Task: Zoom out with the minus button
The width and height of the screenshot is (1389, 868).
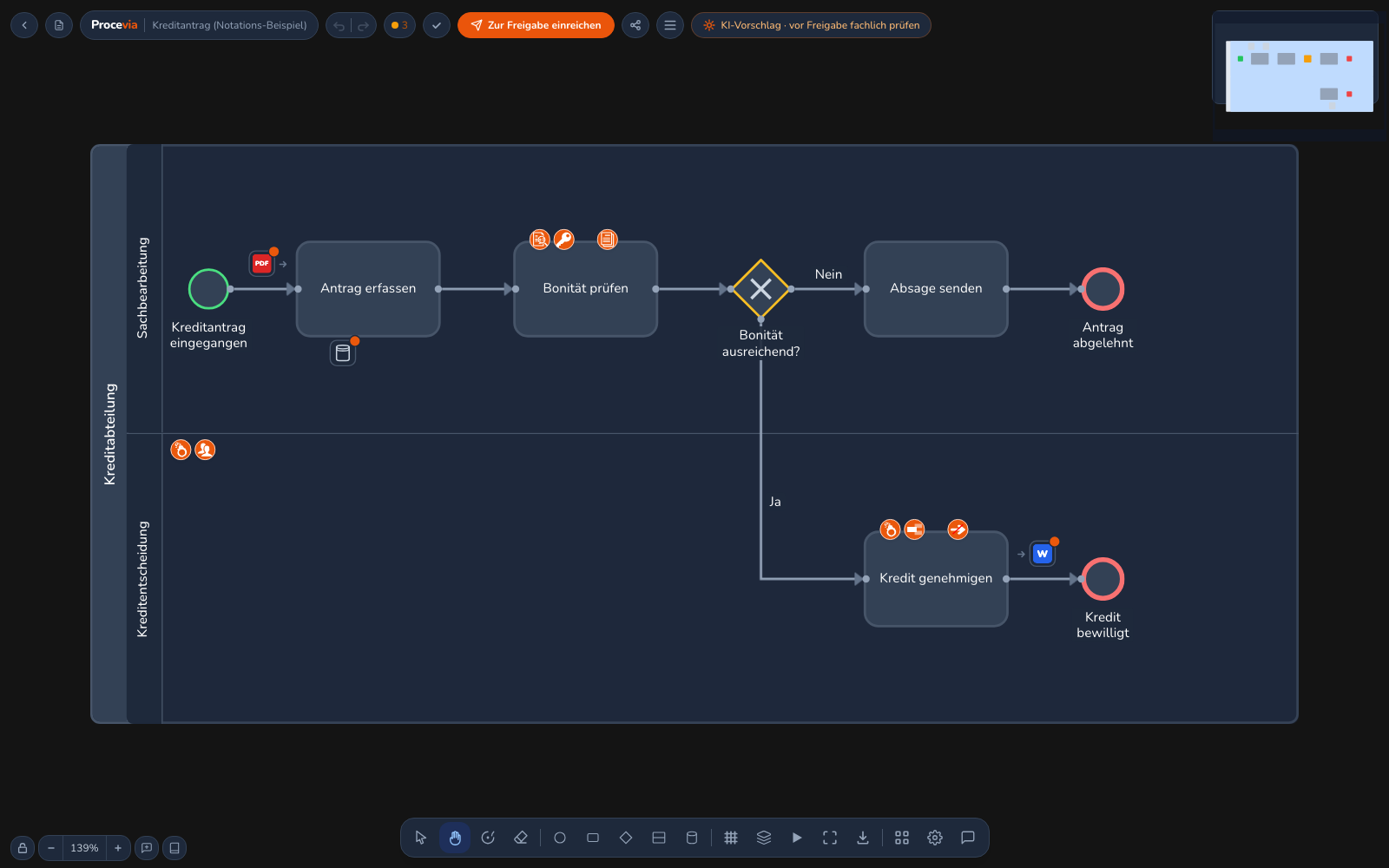Action: coord(51,848)
